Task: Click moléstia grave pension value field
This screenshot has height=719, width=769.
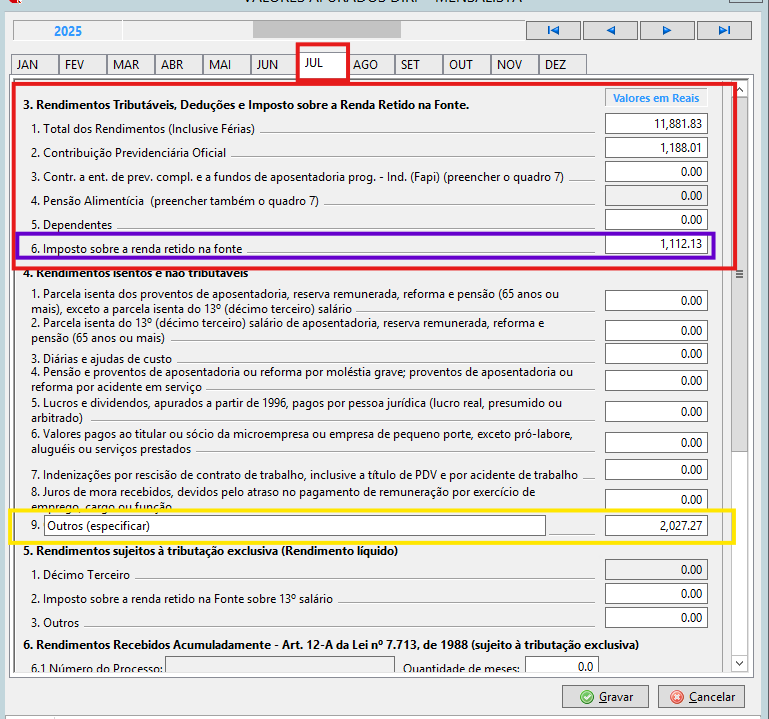Action: [656, 381]
